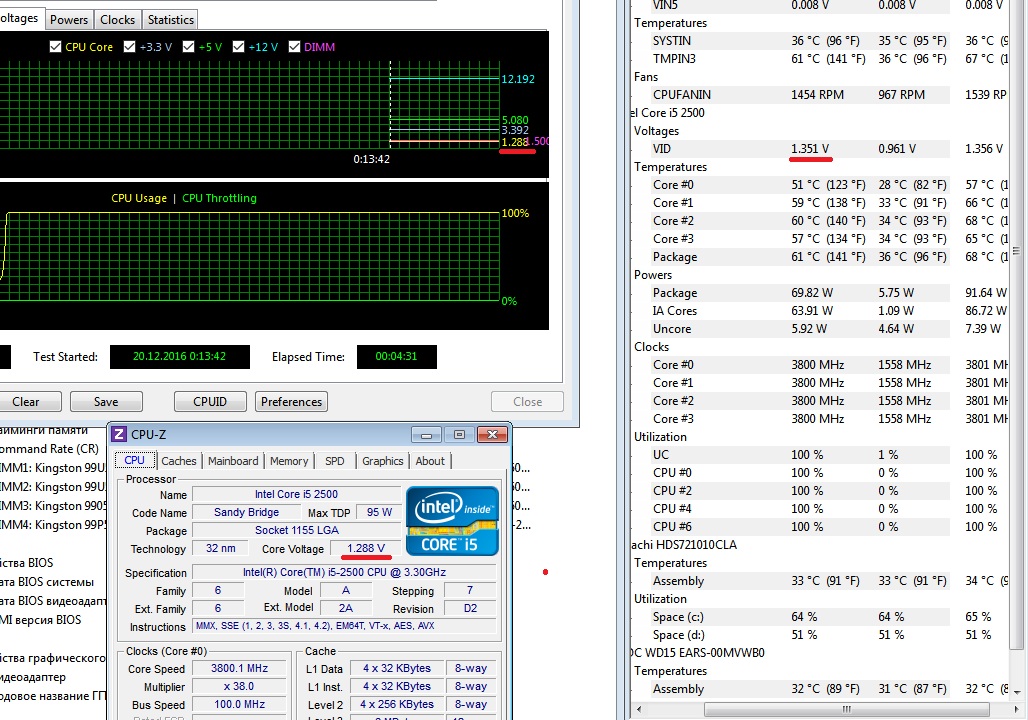Open the CPU-Z Mainboard tab
Viewport: 1028px width, 720px height.
[x=233, y=461]
